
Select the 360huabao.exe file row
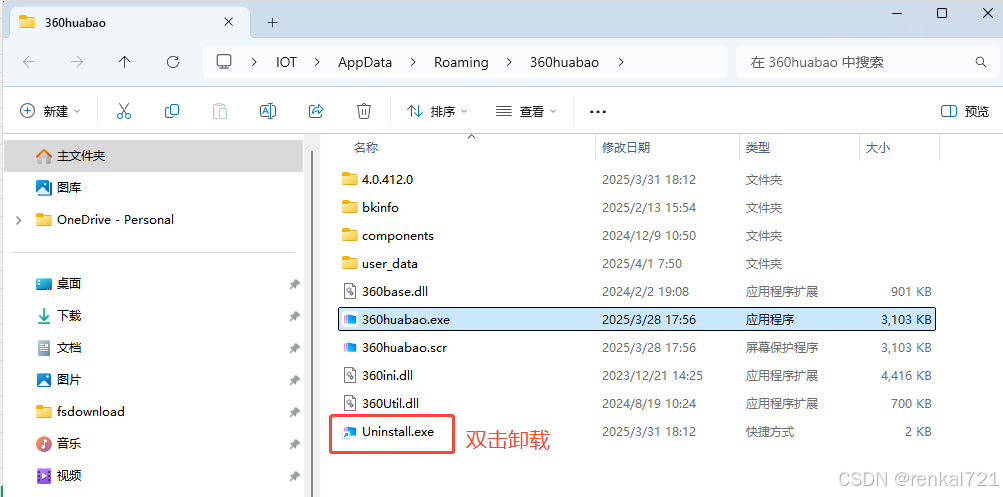click(x=636, y=319)
